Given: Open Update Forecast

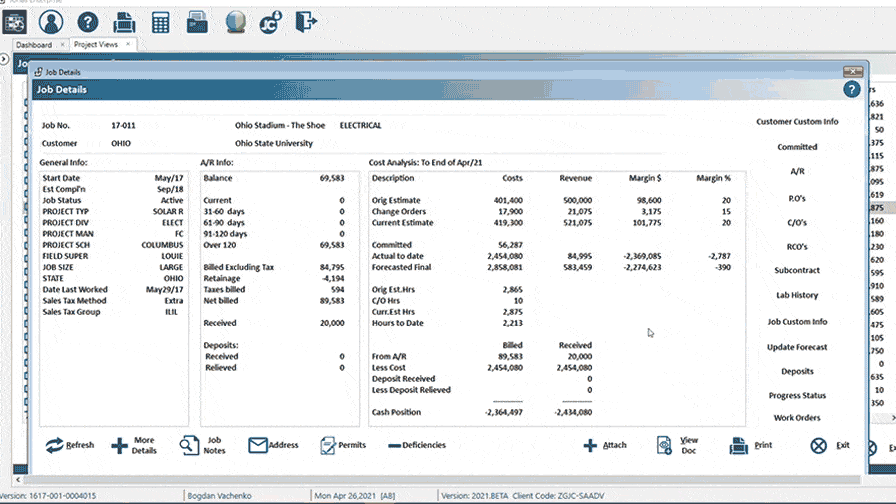Looking at the screenshot, I should point(797,347).
